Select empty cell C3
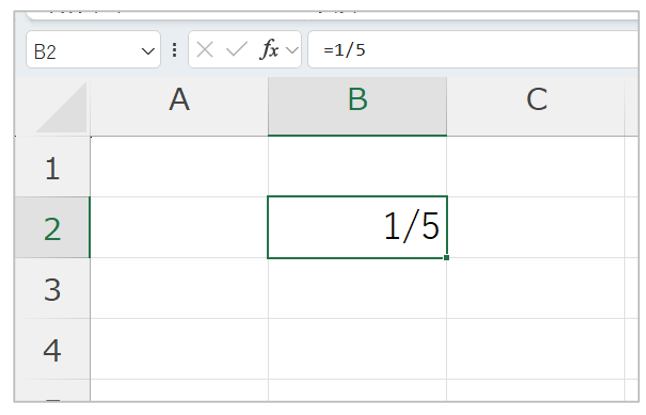This screenshot has height=415, width=646. tap(536, 288)
